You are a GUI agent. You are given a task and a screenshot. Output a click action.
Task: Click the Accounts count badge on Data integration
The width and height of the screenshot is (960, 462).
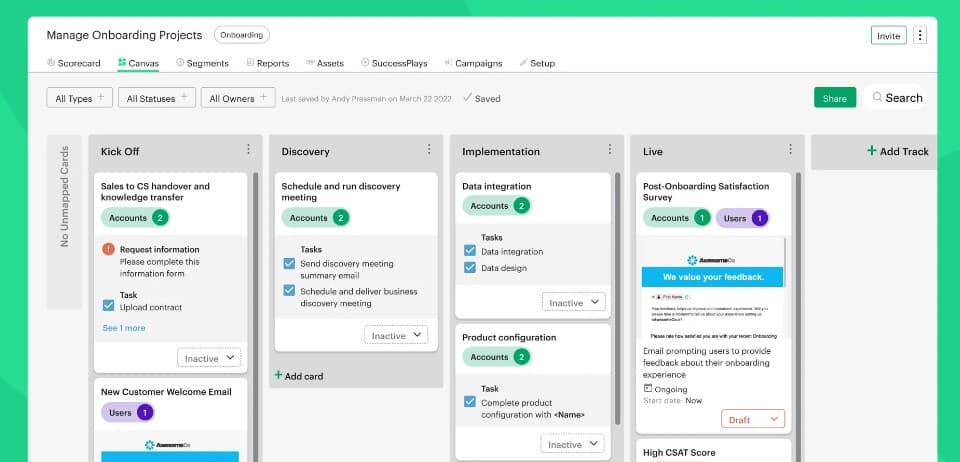tap(521, 206)
